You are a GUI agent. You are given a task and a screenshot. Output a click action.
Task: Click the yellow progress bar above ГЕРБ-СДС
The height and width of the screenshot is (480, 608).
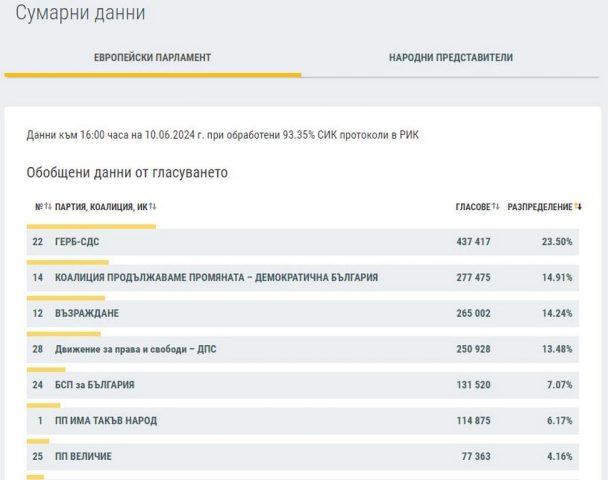tap(90, 226)
